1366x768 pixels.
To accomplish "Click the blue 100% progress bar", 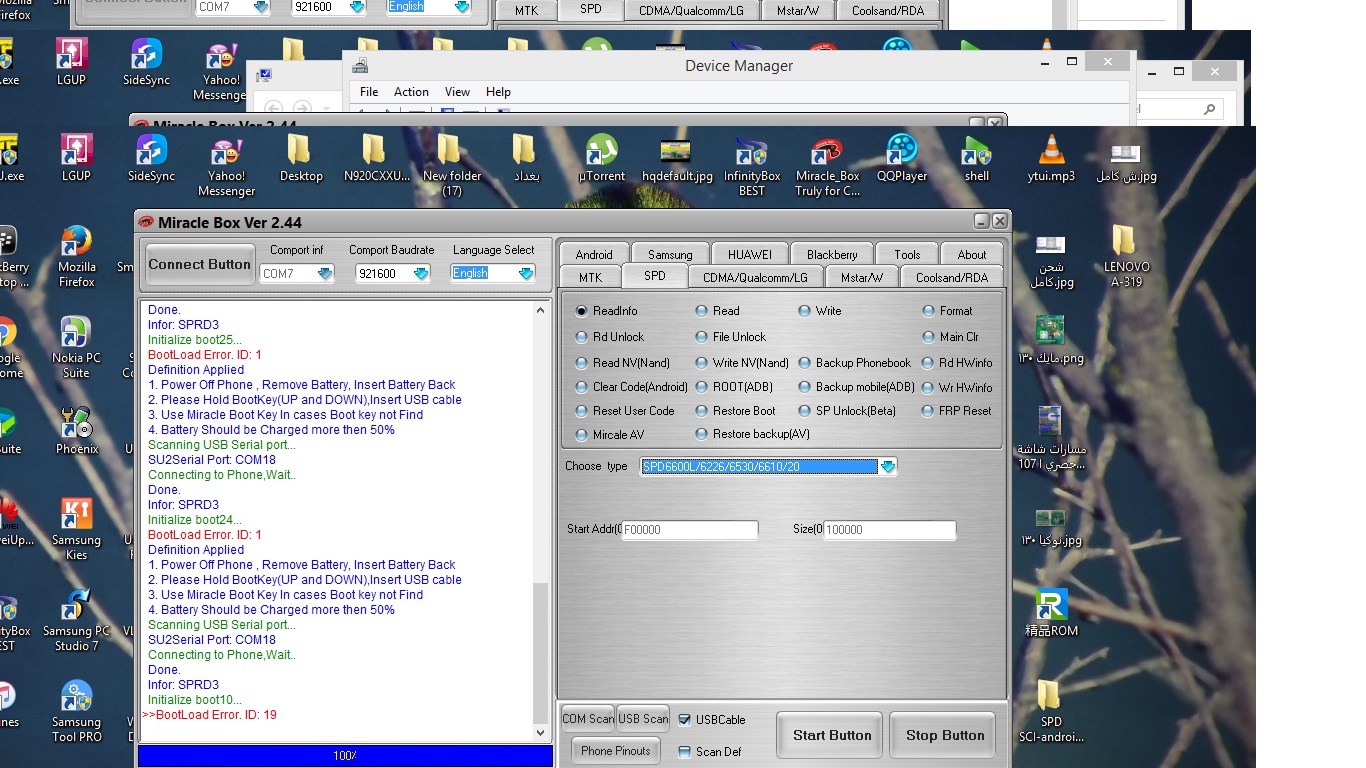I will [x=345, y=756].
